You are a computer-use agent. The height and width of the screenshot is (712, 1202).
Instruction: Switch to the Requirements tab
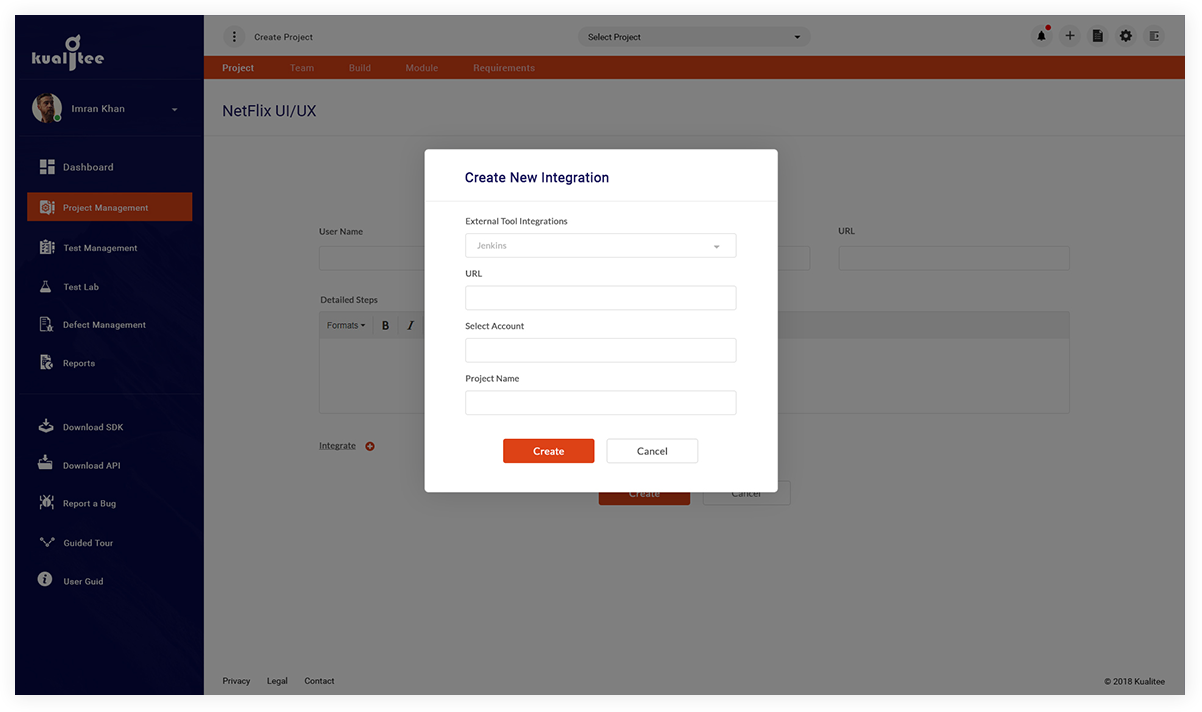504,68
